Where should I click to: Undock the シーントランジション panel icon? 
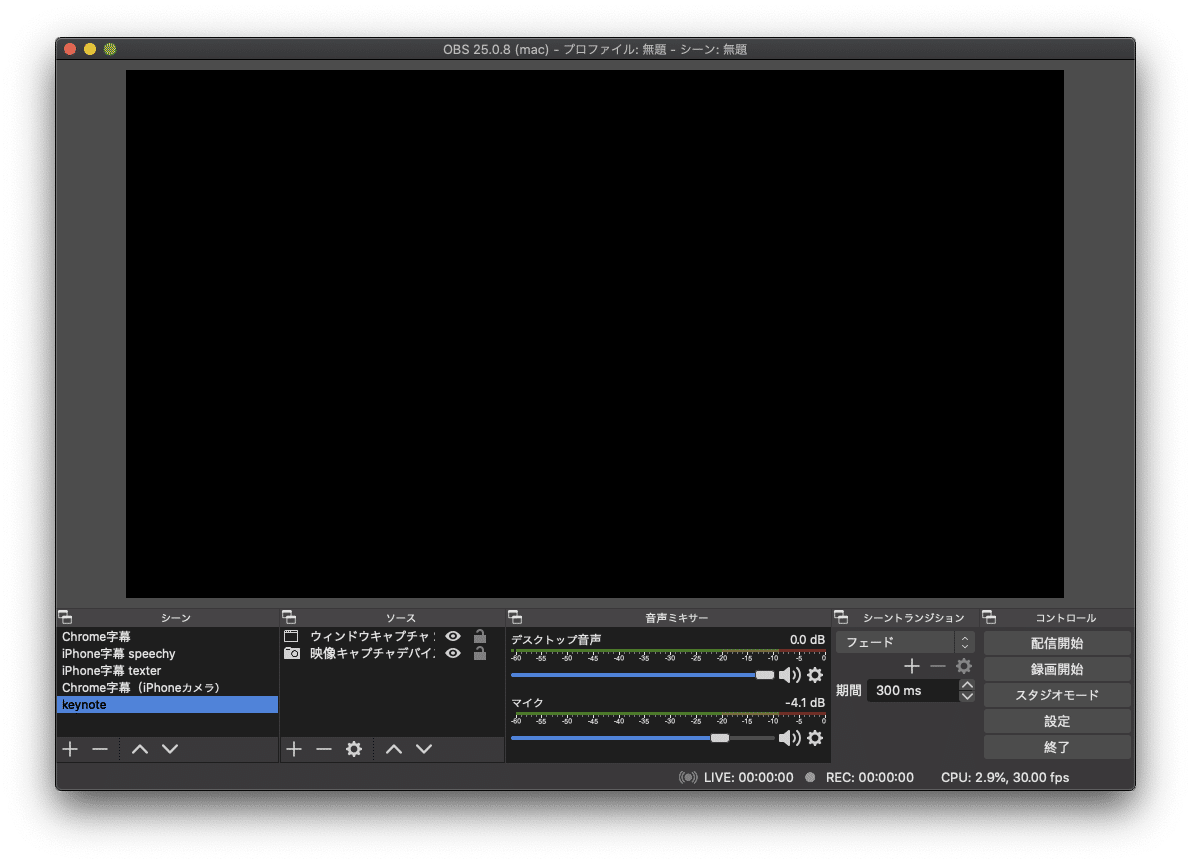(841, 617)
